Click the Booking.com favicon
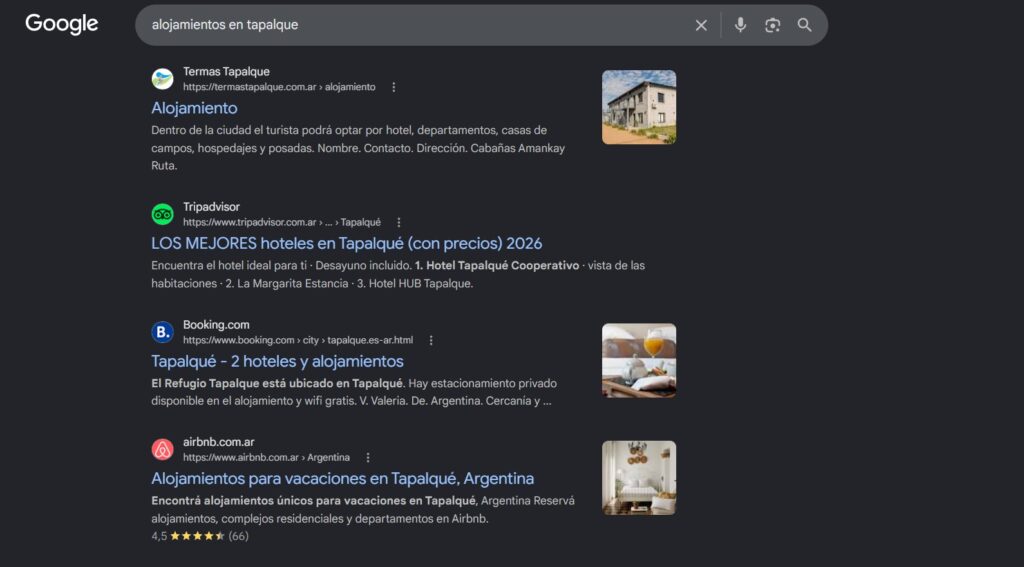 (163, 332)
